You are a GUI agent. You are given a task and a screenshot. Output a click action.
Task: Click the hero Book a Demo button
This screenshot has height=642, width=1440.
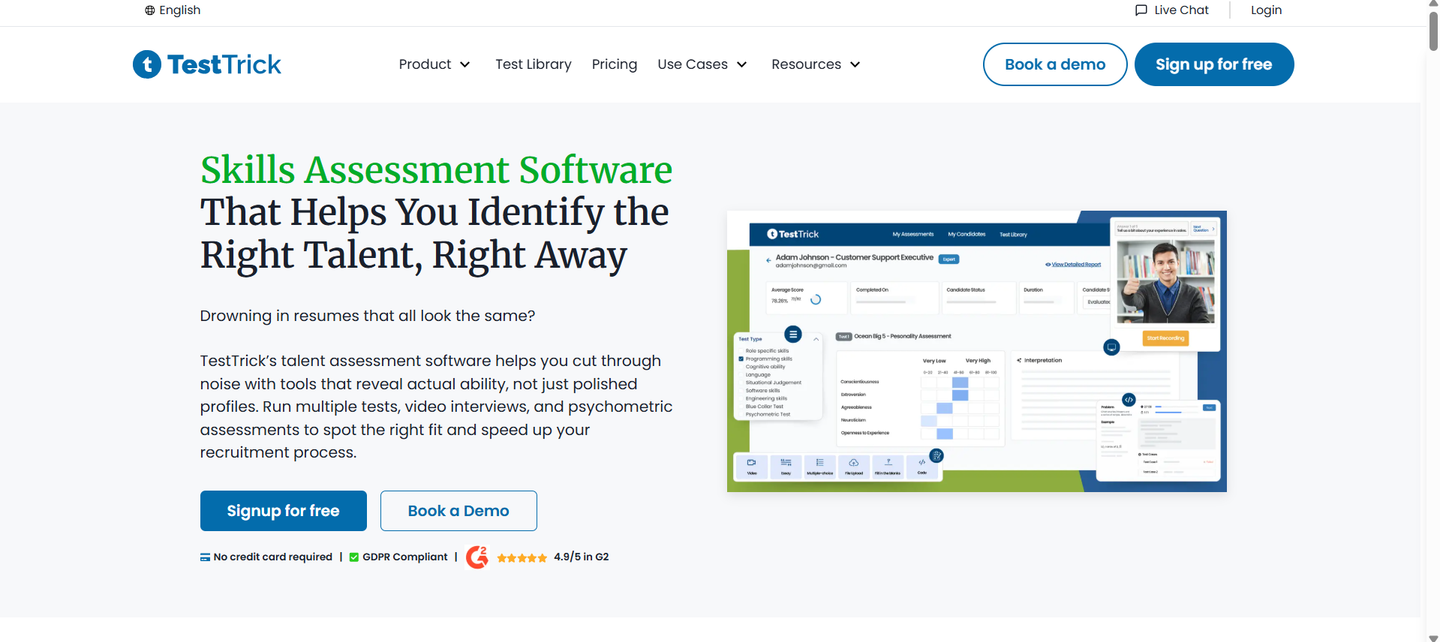(x=458, y=511)
